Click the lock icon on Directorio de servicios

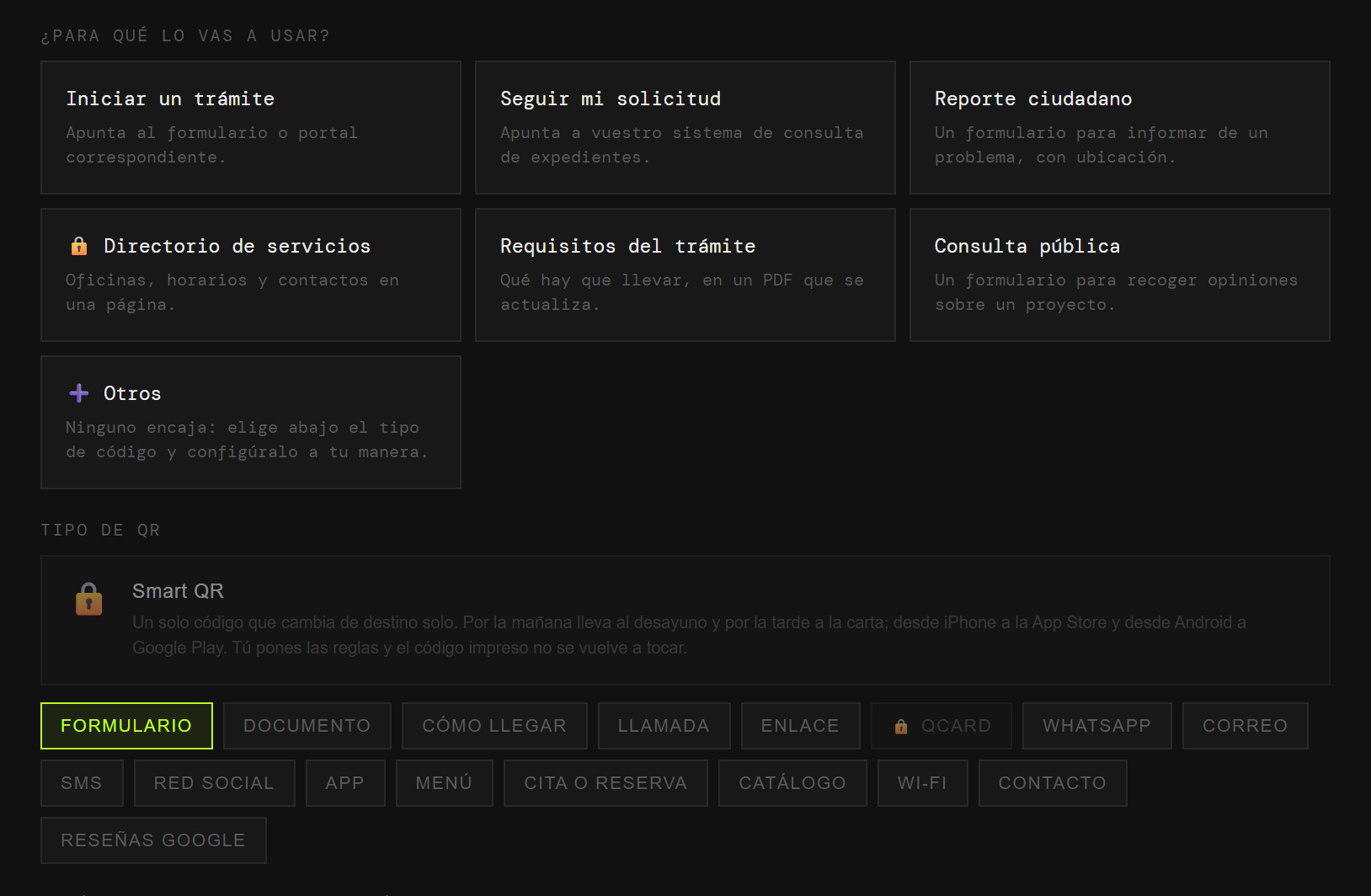[x=79, y=246]
